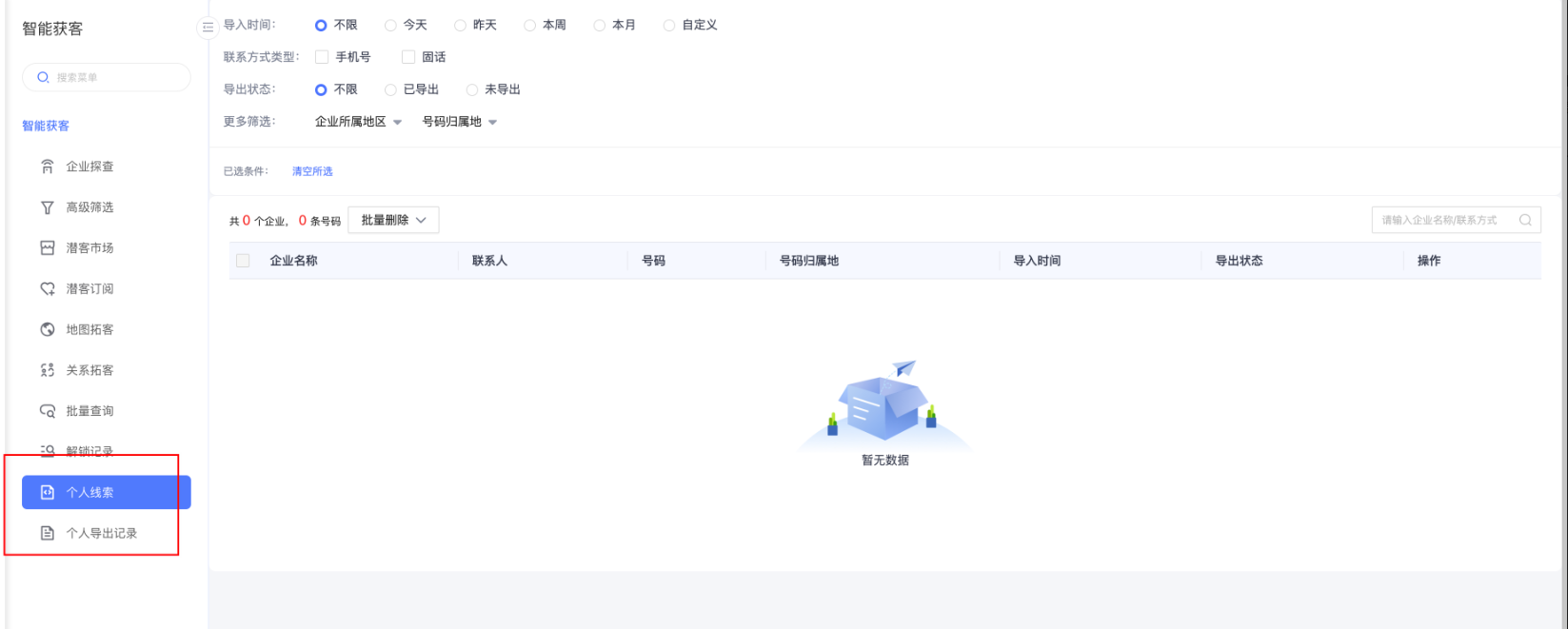
Task: Open the 个人线索 menu item
Action: [106, 493]
